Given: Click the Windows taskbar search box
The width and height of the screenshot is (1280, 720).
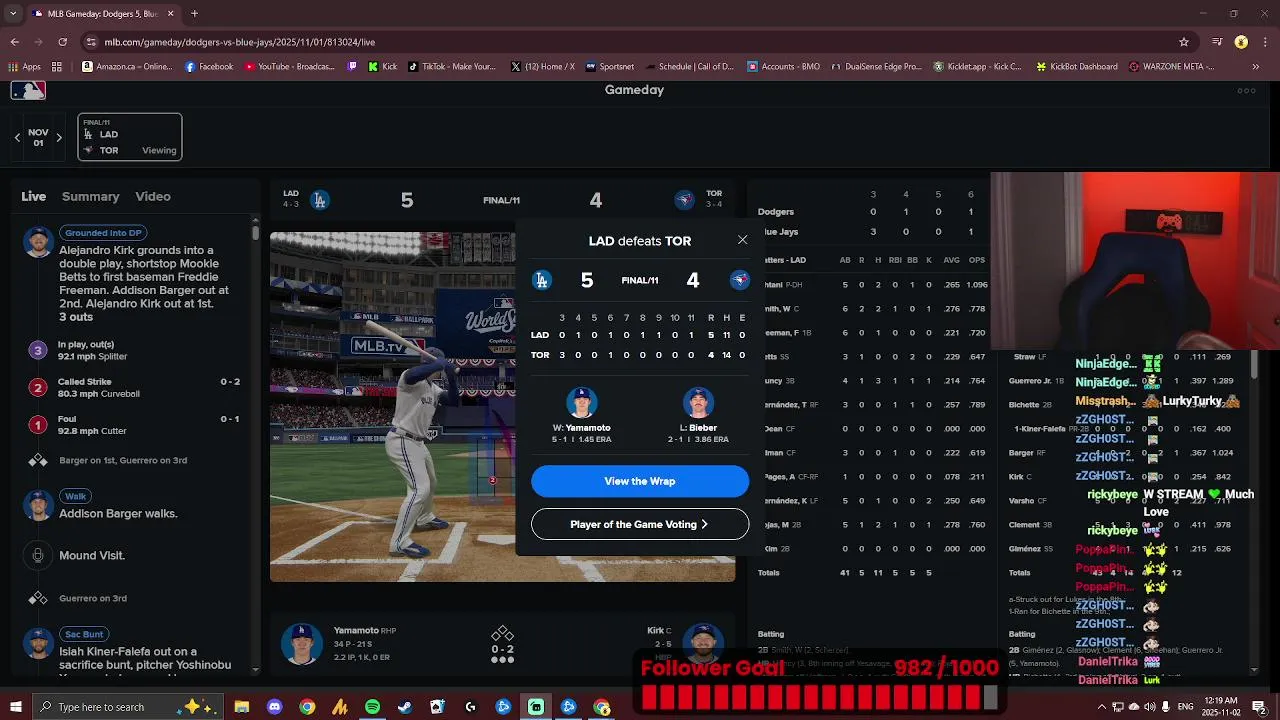Looking at the screenshot, I should pos(129,707).
